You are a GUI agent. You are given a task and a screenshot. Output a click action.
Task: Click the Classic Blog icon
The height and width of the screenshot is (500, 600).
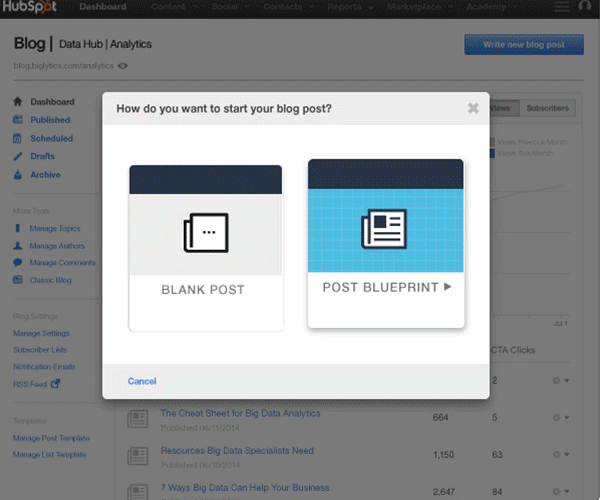click(x=18, y=280)
